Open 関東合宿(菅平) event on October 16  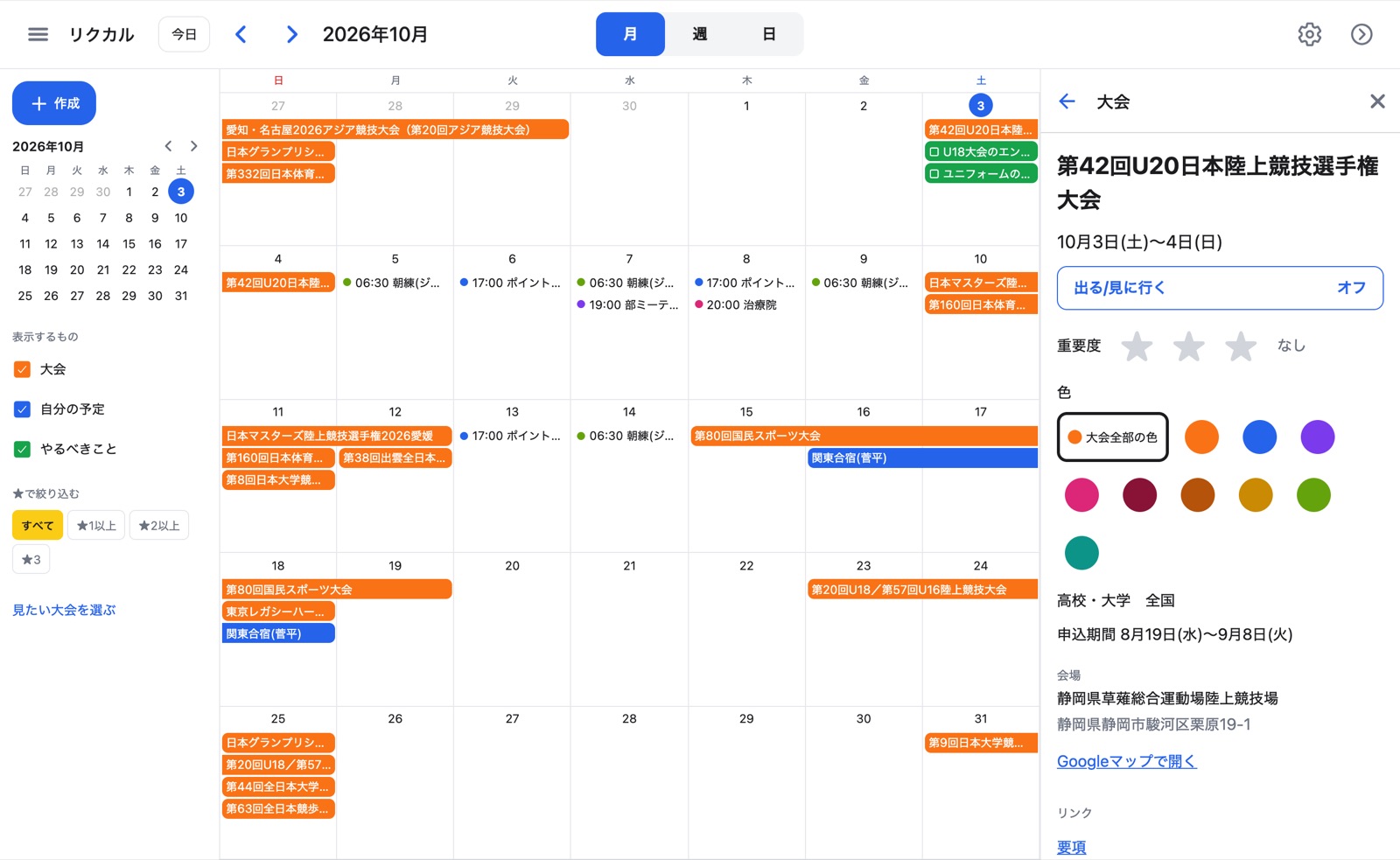[923, 458]
